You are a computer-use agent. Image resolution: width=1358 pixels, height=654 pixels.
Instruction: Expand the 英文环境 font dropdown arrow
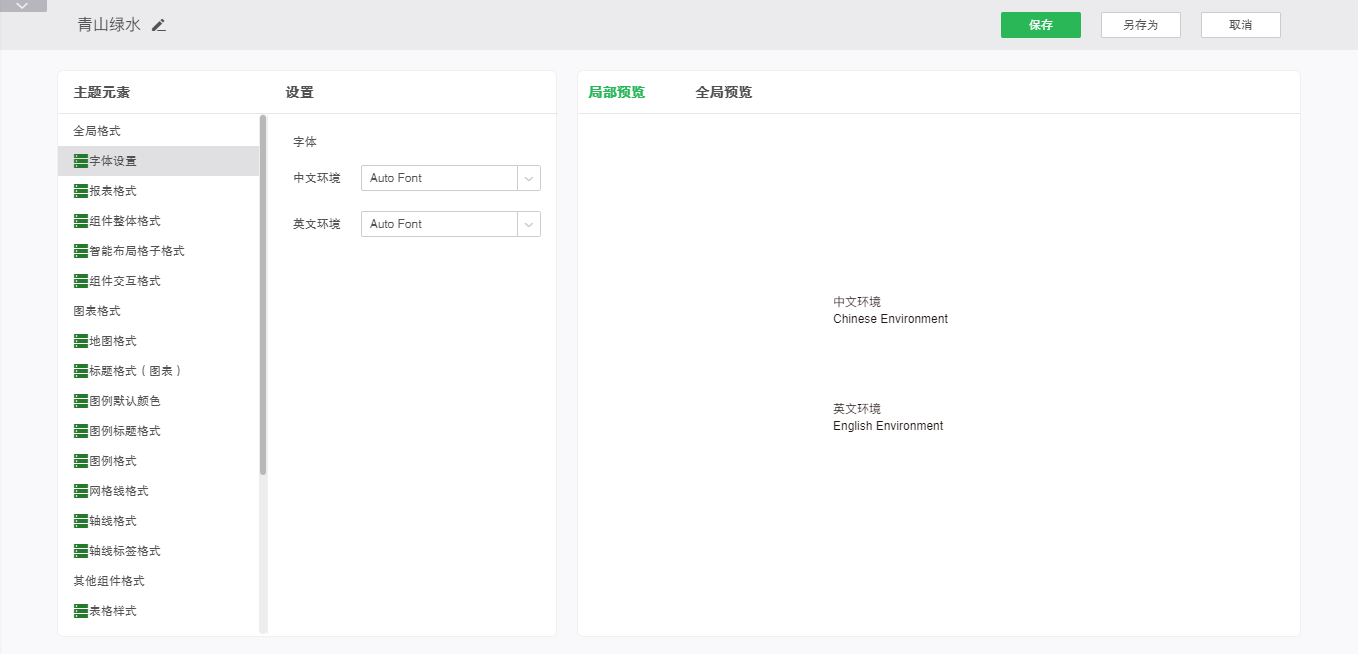point(528,224)
